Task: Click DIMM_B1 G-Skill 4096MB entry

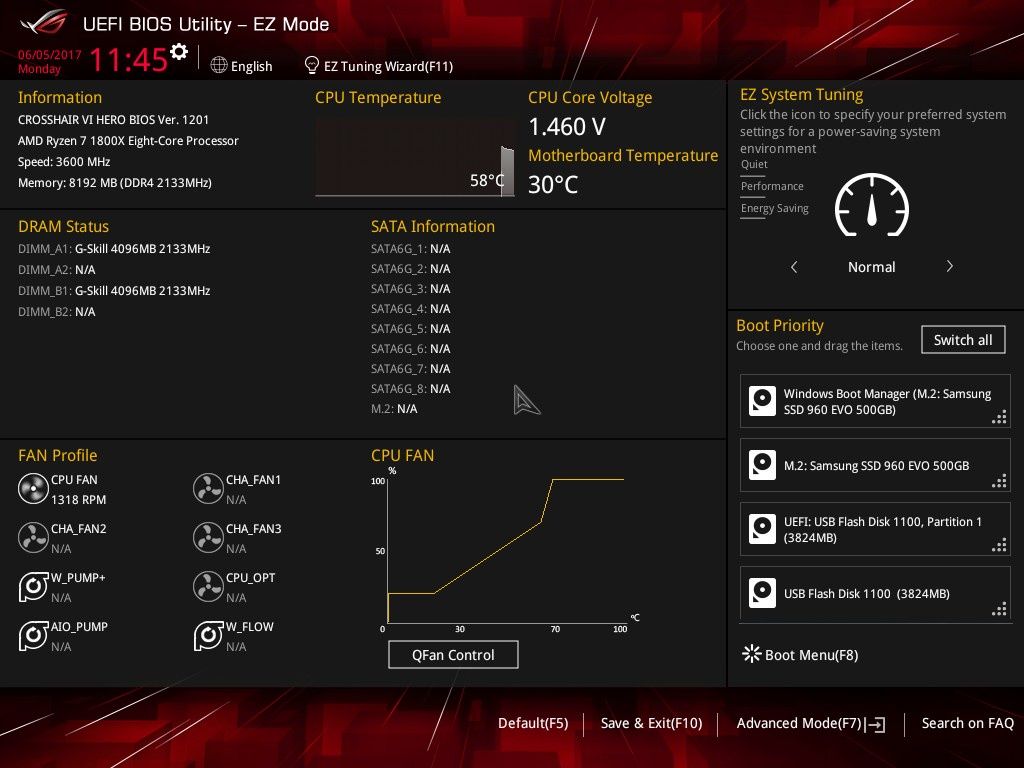Action: click(x=114, y=291)
